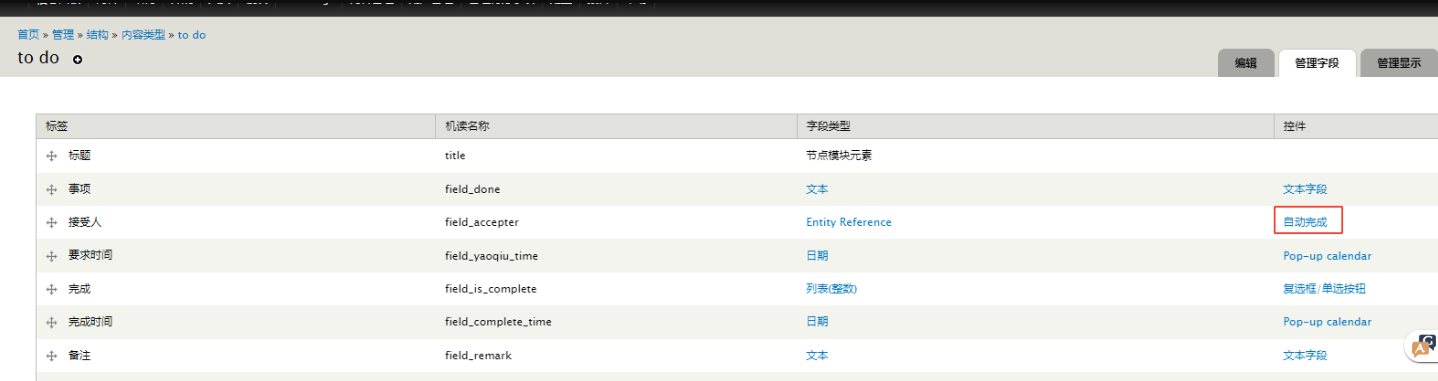The height and width of the screenshot is (381, 1438).
Task: Switch to the 编辑 tab
Action: coord(1245,63)
